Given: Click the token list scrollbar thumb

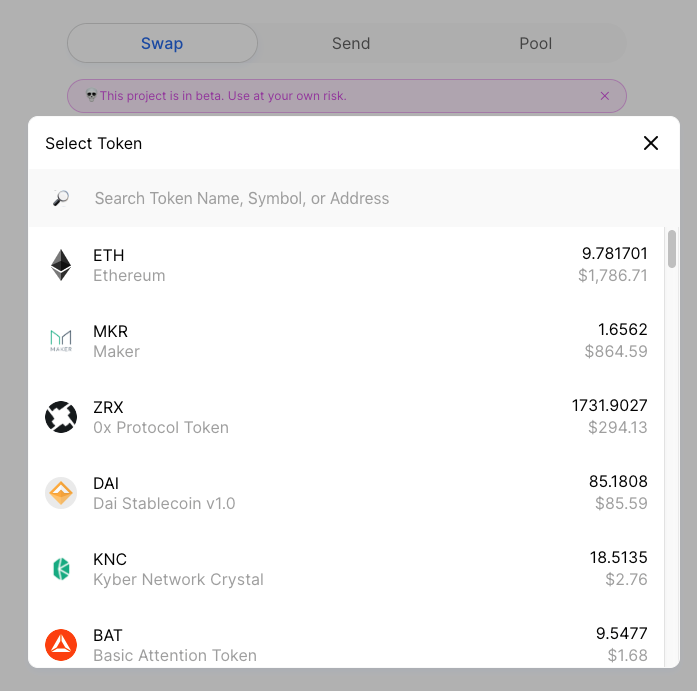Looking at the screenshot, I should tap(672, 248).
